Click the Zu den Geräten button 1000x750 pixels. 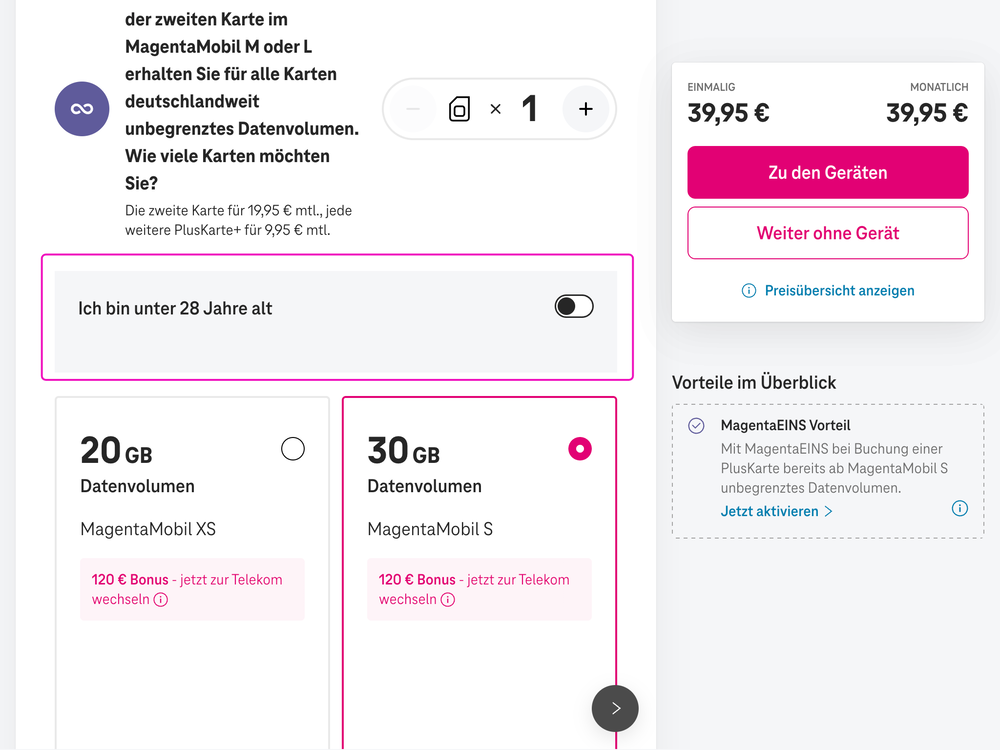pos(827,172)
